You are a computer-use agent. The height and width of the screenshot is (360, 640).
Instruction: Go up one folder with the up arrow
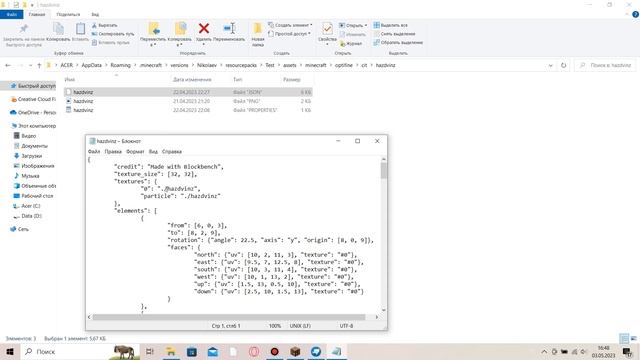[39, 65]
